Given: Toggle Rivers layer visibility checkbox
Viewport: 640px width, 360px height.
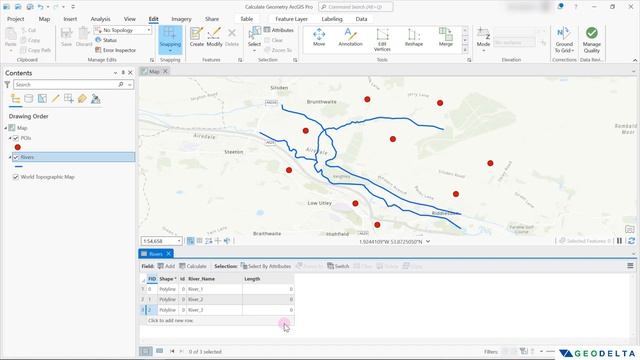Looking at the screenshot, I should [x=16, y=157].
